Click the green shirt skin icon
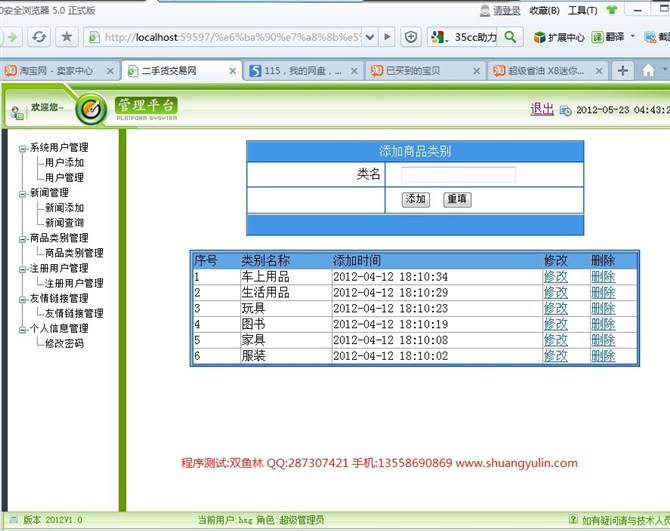Image resolution: width=670 pixels, height=531 pixels. (611, 11)
